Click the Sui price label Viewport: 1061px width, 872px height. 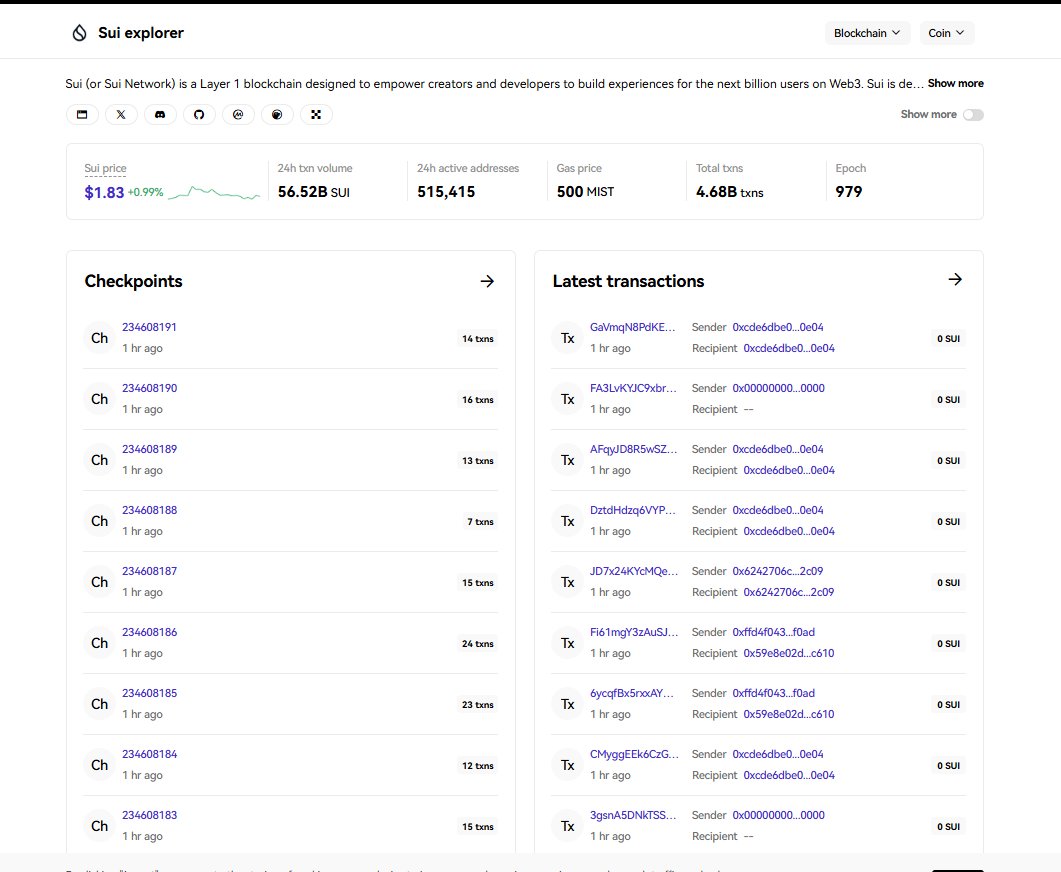tap(105, 168)
